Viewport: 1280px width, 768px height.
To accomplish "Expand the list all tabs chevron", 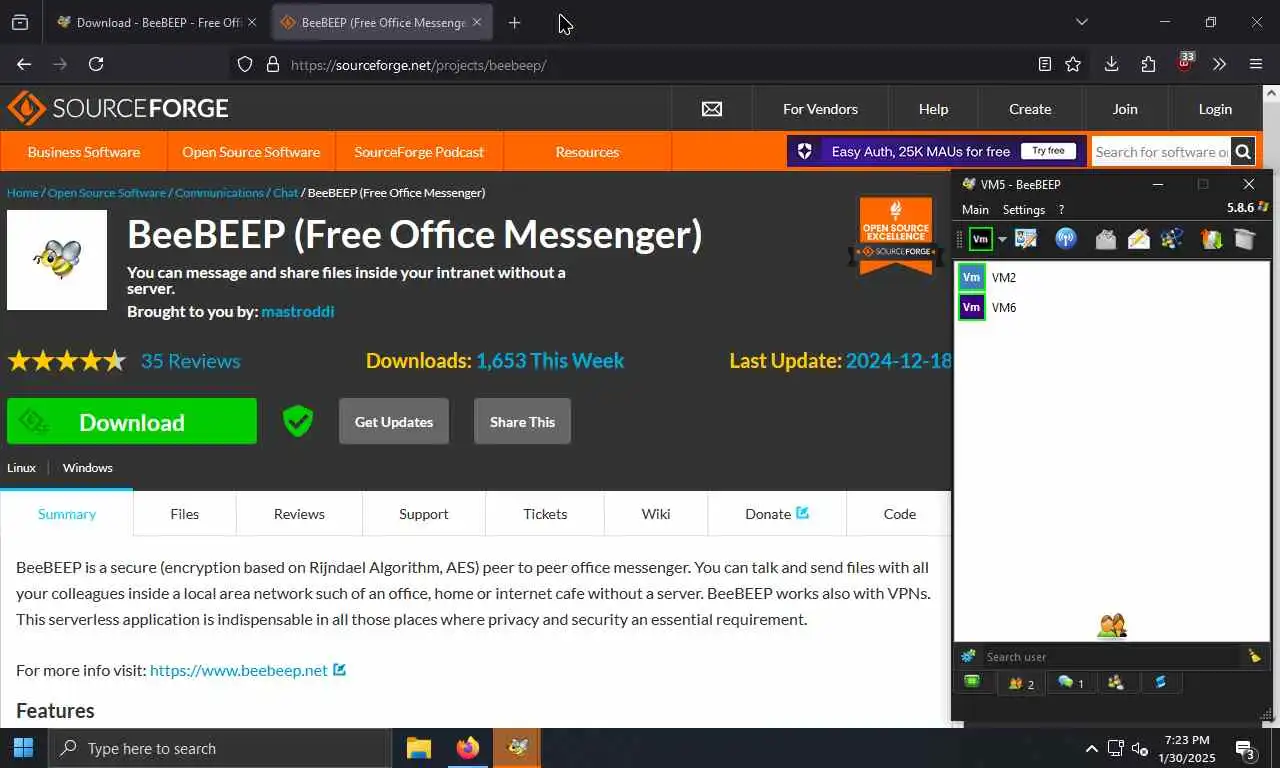I will click(x=1081, y=22).
